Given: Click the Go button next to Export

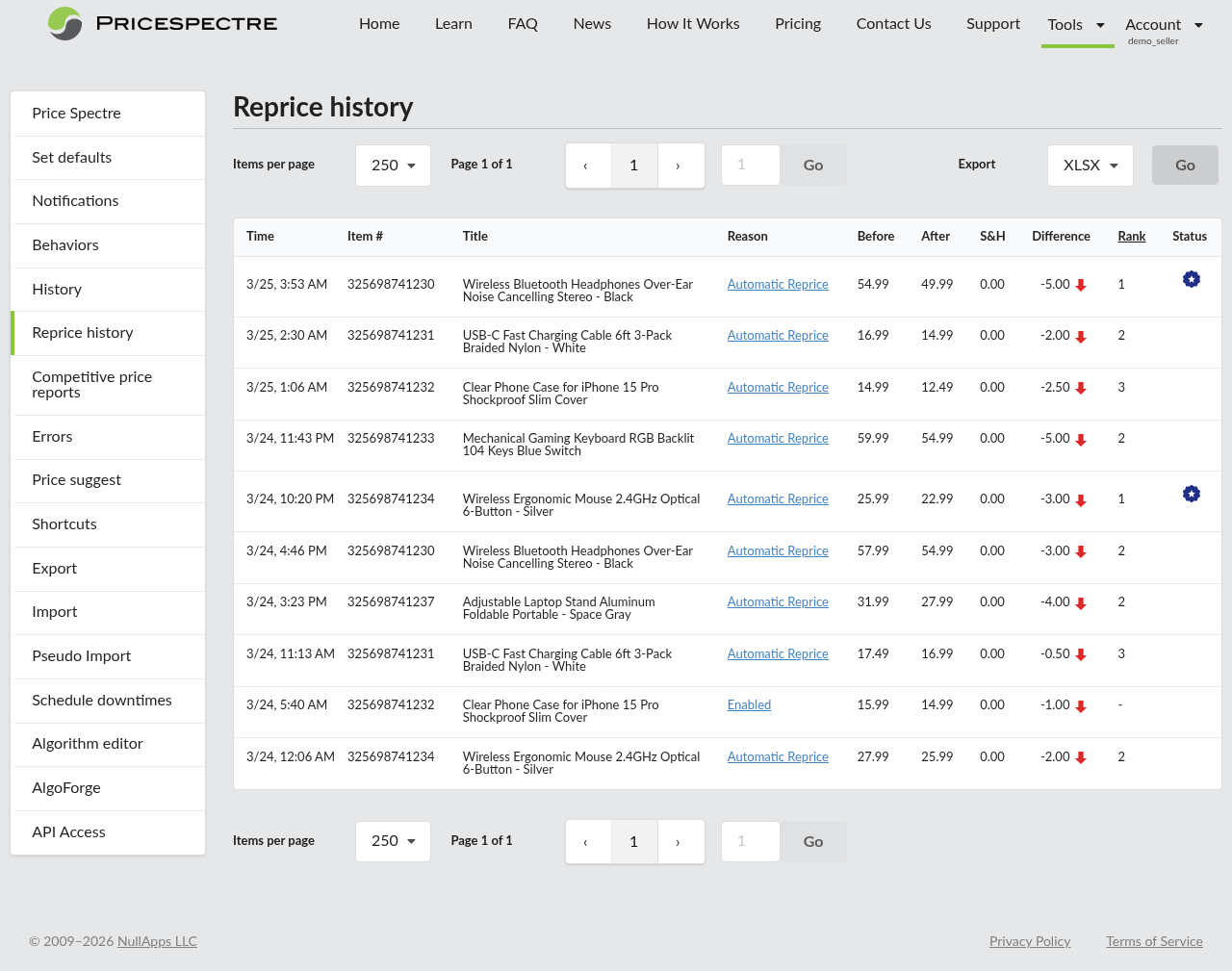Looking at the screenshot, I should (x=1185, y=165).
